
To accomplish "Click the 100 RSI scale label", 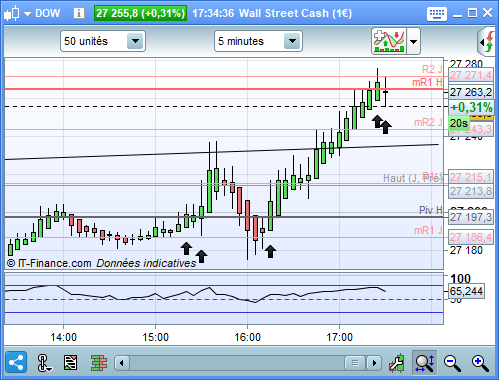I will 460,279.
